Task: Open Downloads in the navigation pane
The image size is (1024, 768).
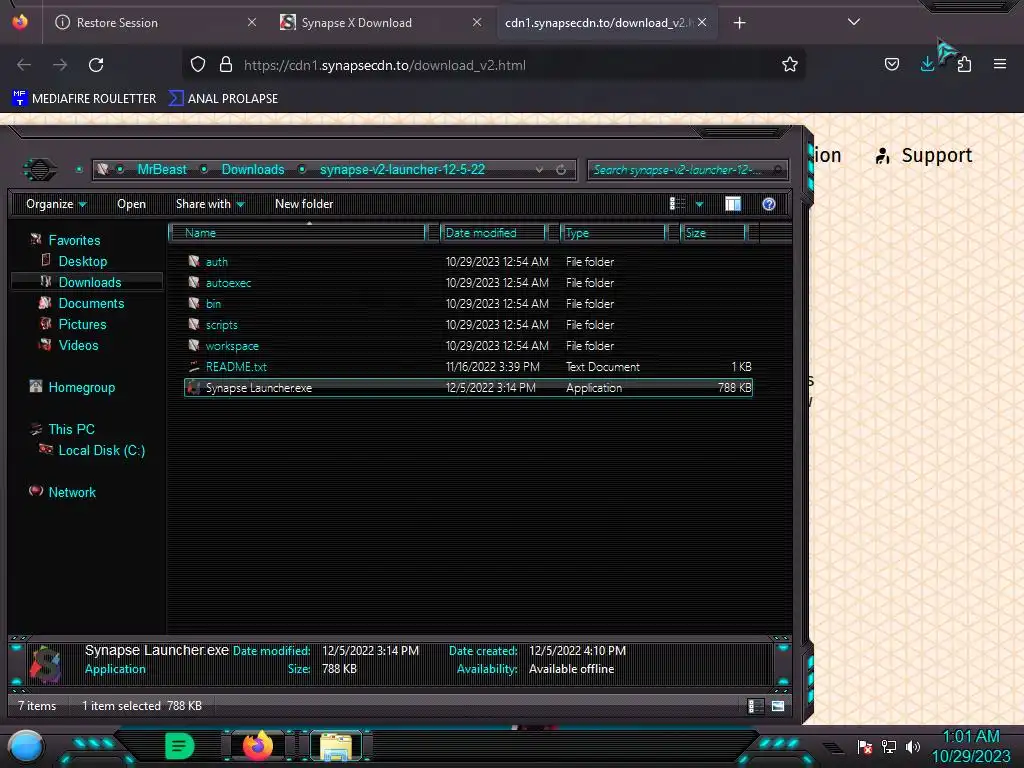Action: tap(89, 282)
